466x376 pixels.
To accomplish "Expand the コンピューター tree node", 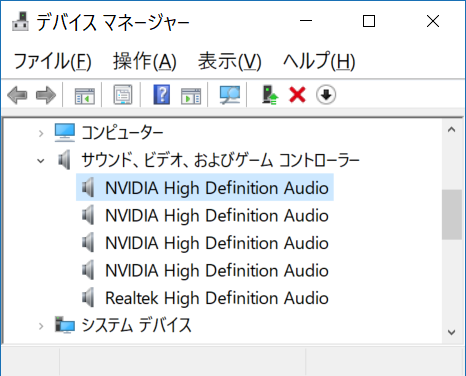I will click(x=41, y=134).
